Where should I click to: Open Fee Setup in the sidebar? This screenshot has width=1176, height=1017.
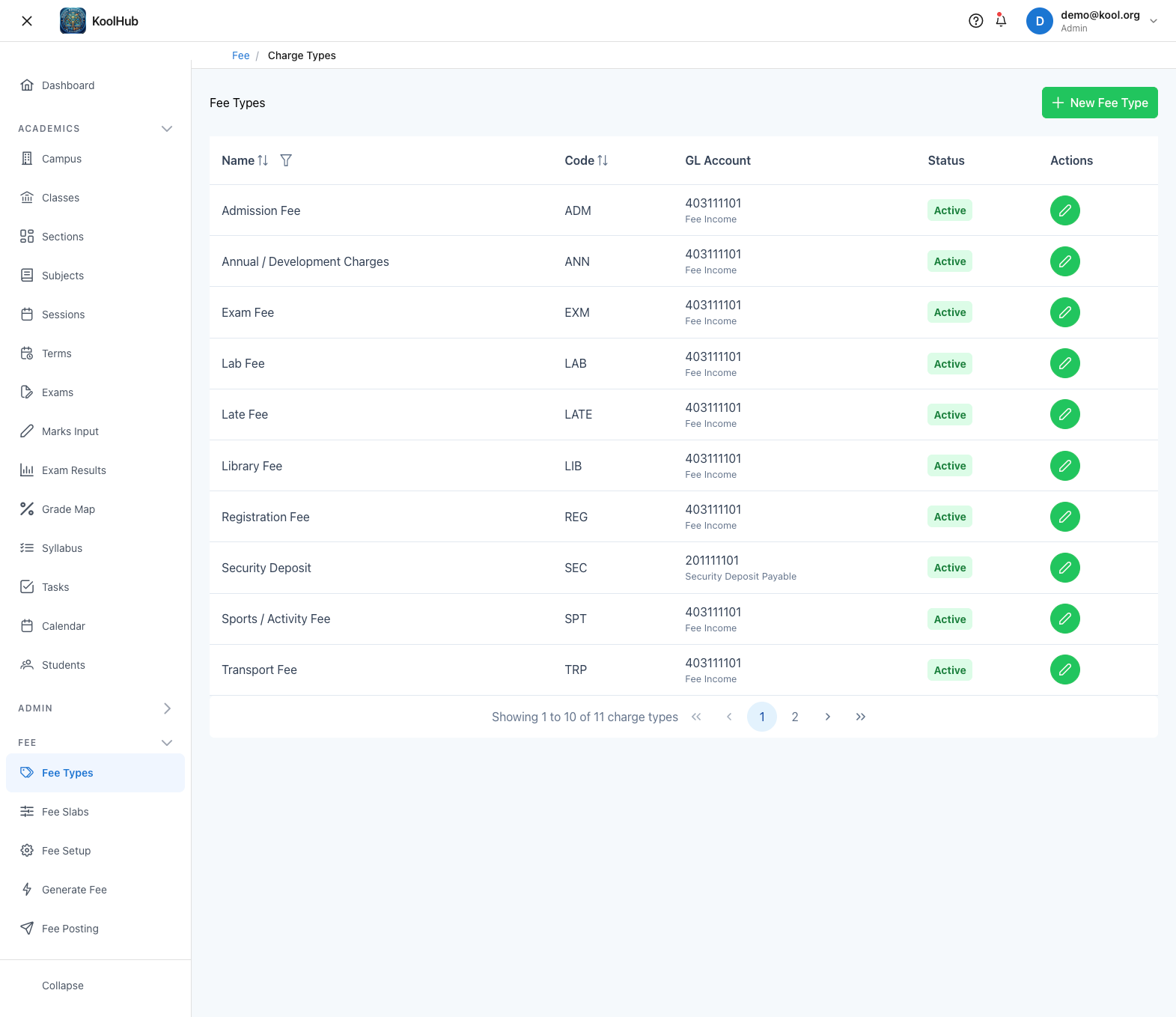pos(95,851)
